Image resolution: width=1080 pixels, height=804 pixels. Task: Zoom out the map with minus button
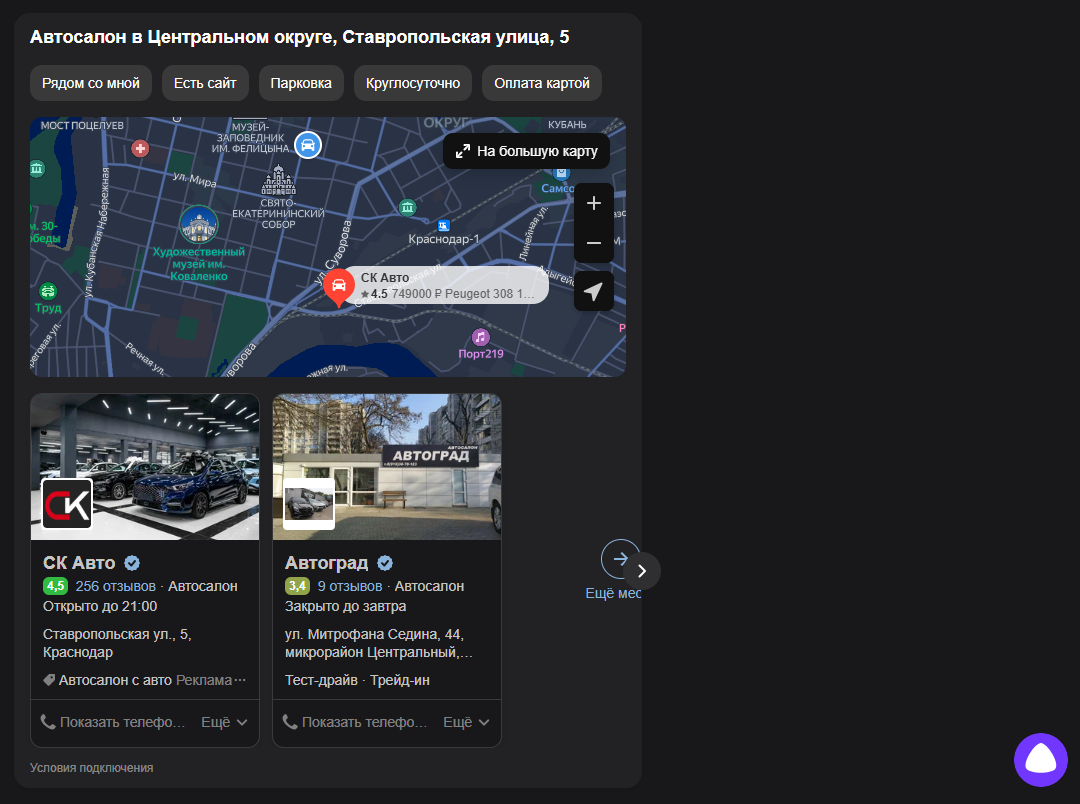point(594,243)
